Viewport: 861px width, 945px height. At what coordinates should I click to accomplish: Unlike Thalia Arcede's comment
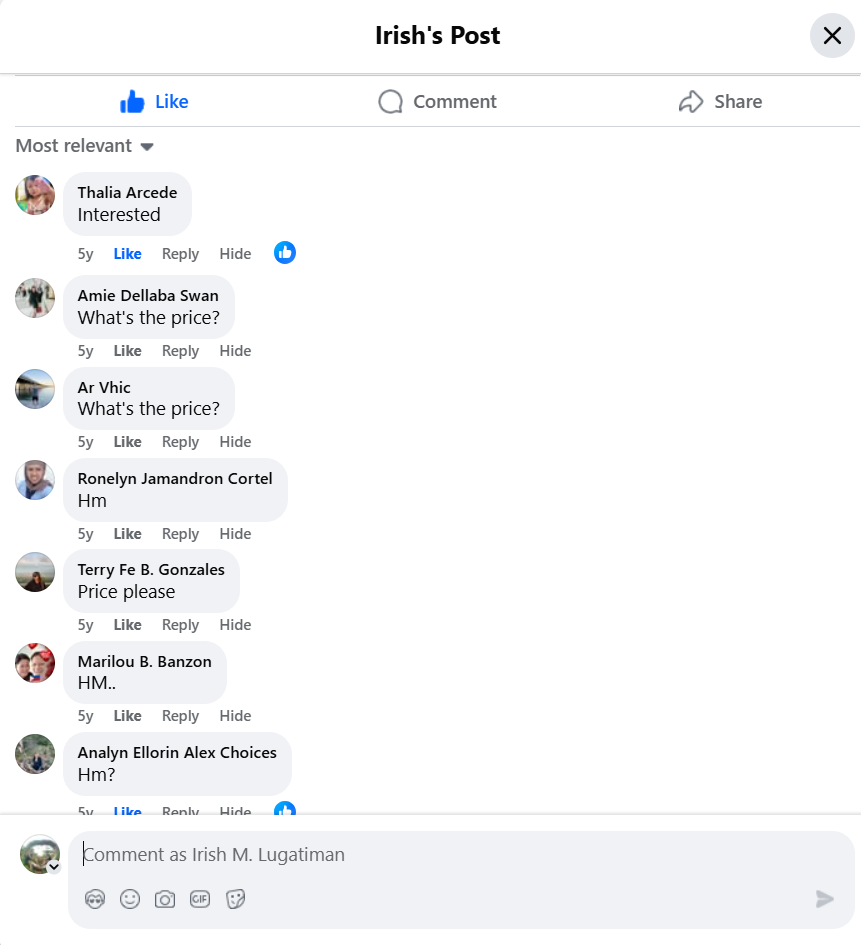click(128, 254)
